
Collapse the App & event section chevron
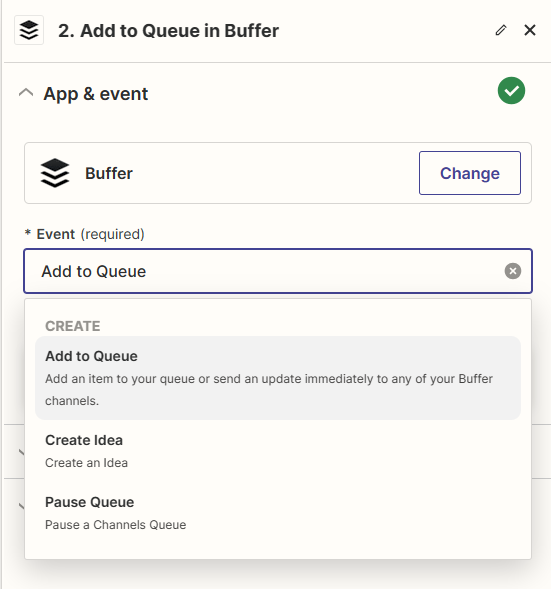(x=26, y=93)
